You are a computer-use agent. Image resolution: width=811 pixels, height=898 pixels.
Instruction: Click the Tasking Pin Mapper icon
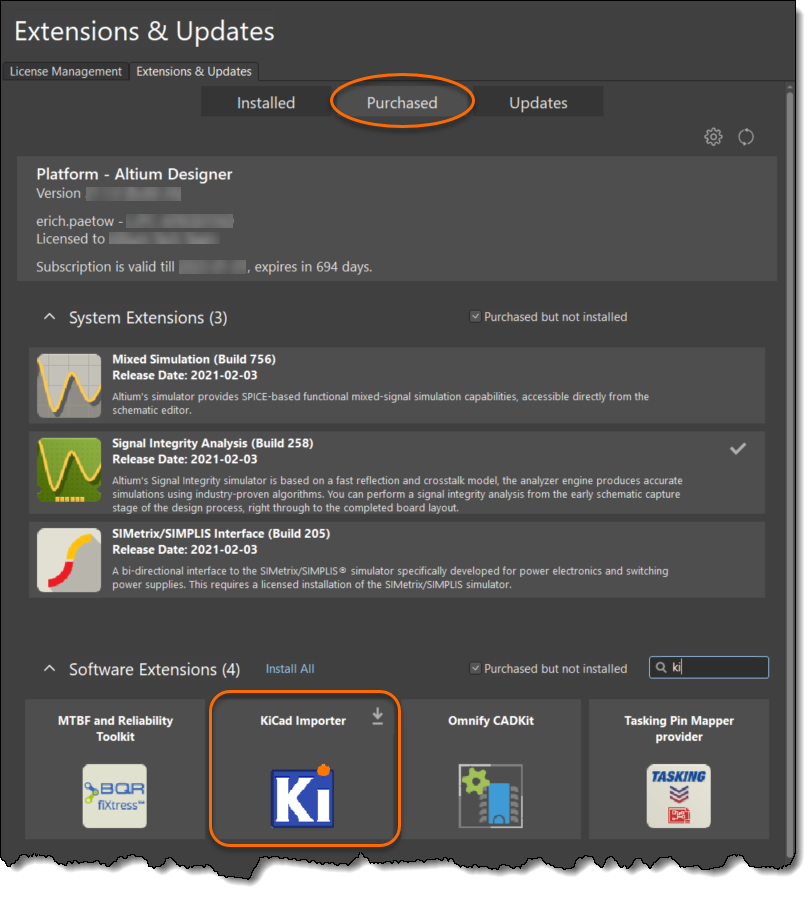[x=679, y=795]
